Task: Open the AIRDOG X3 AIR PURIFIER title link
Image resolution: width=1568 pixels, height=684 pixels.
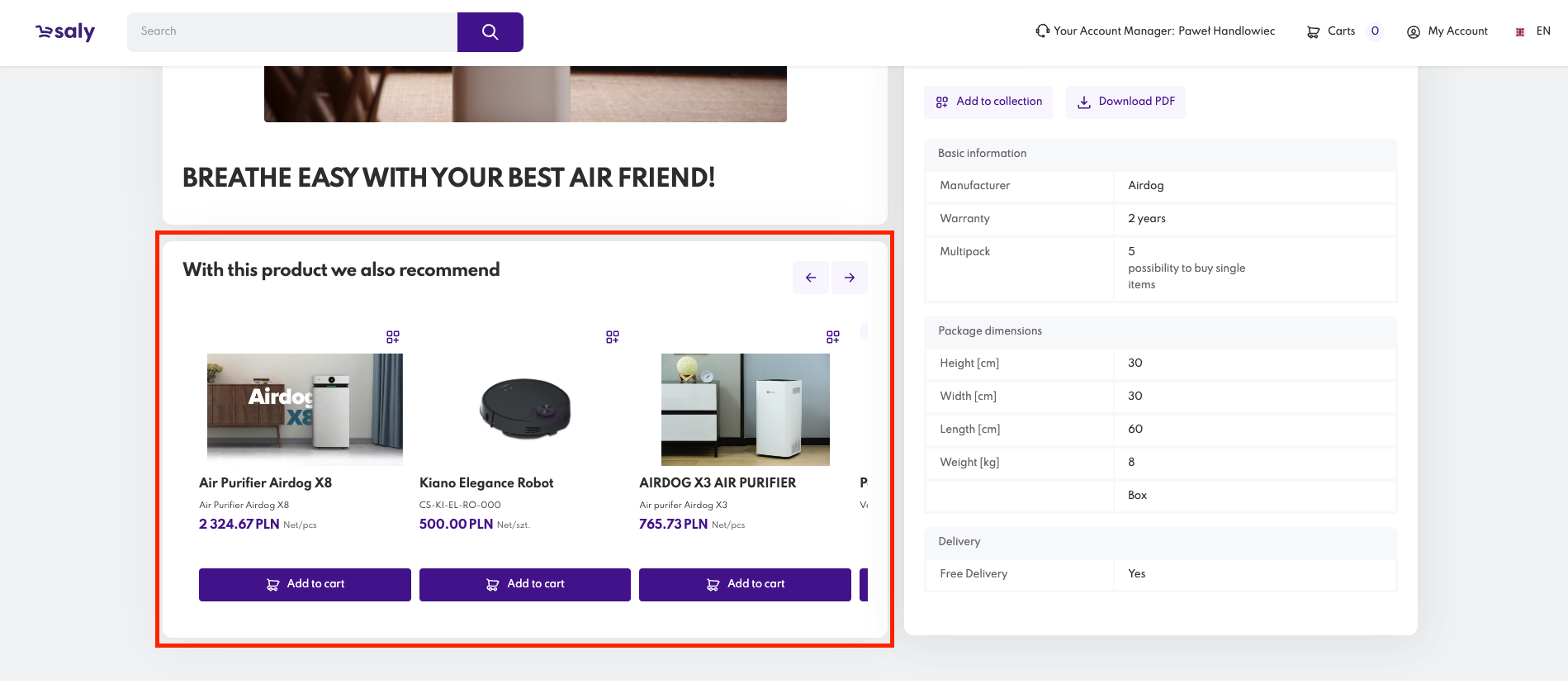Action: pyautogui.click(x=718, y=482)
